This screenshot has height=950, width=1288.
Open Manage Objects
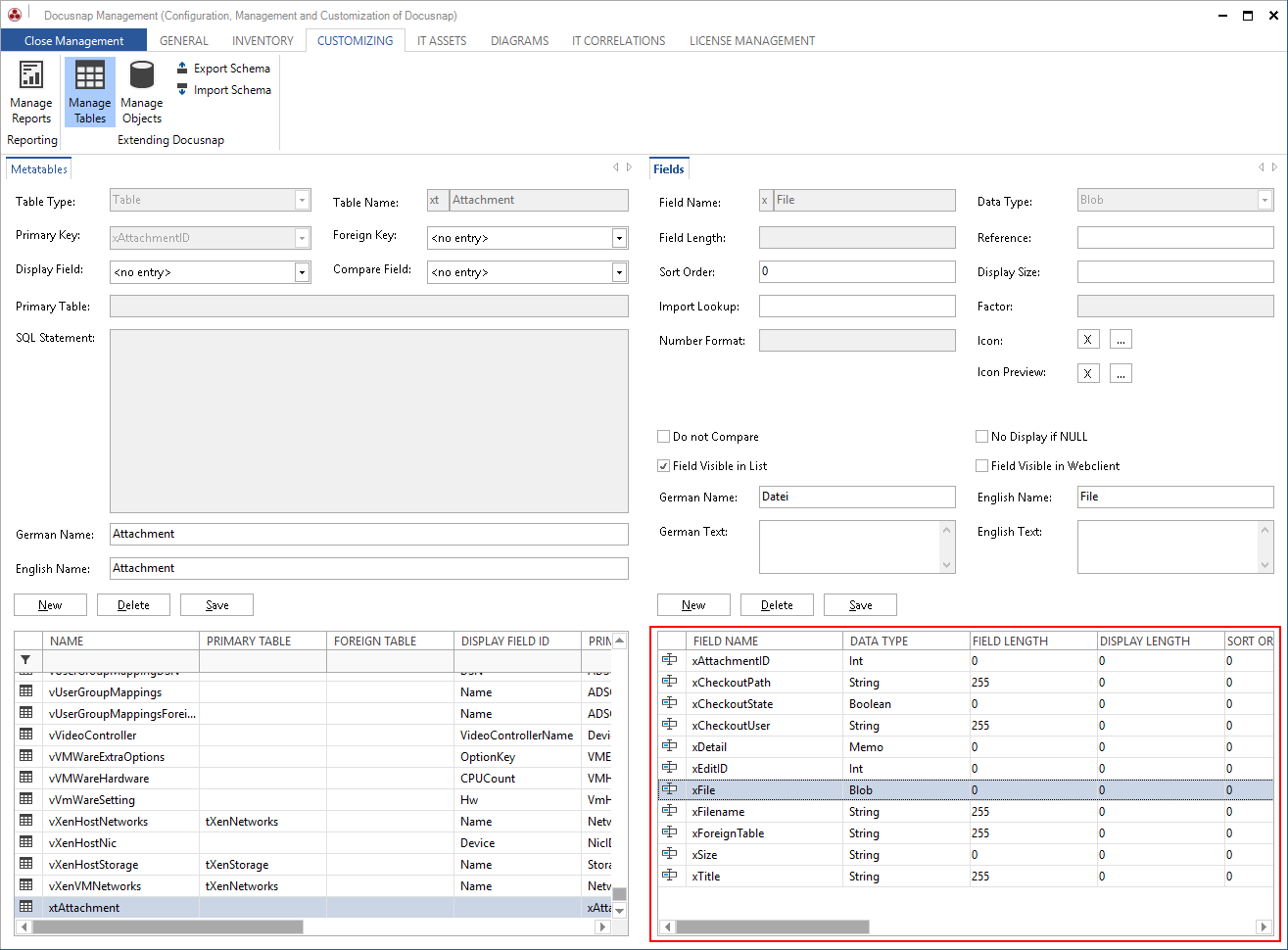(x=142, y=92)
